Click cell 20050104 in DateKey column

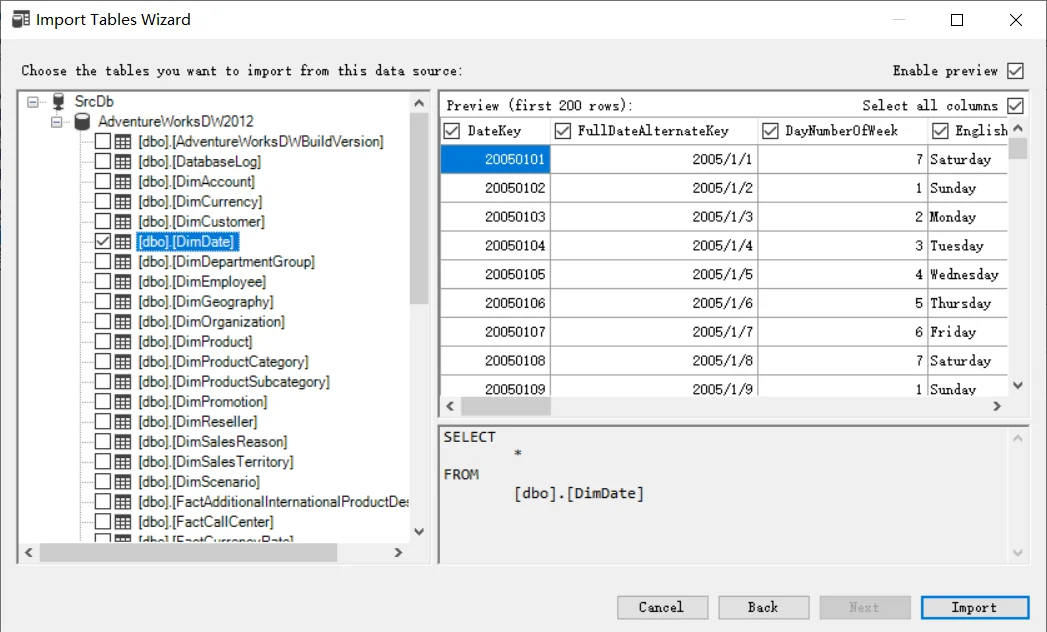(x=495, y=246)
